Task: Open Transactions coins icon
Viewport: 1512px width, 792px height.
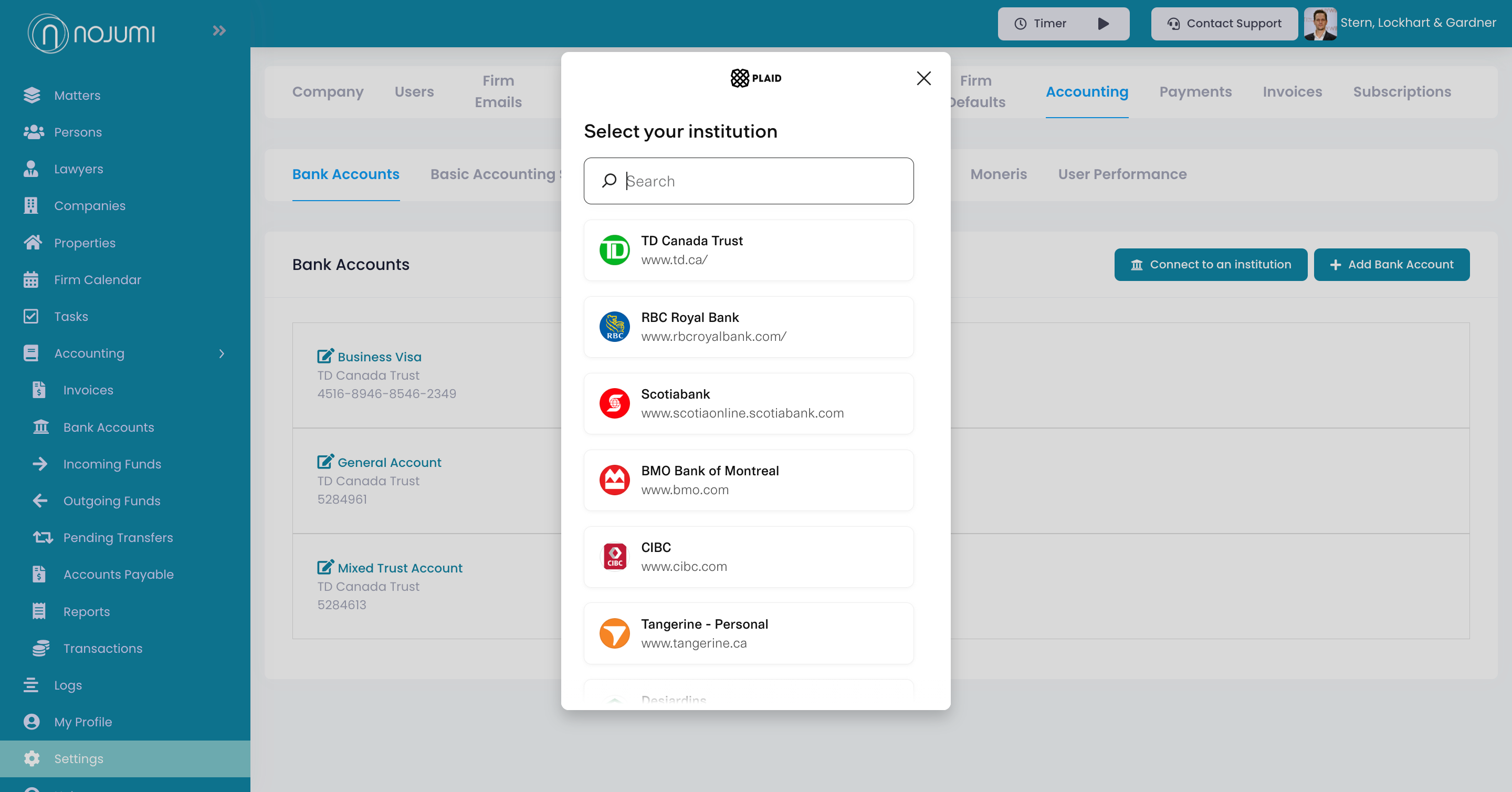Action: pos(41,648)
